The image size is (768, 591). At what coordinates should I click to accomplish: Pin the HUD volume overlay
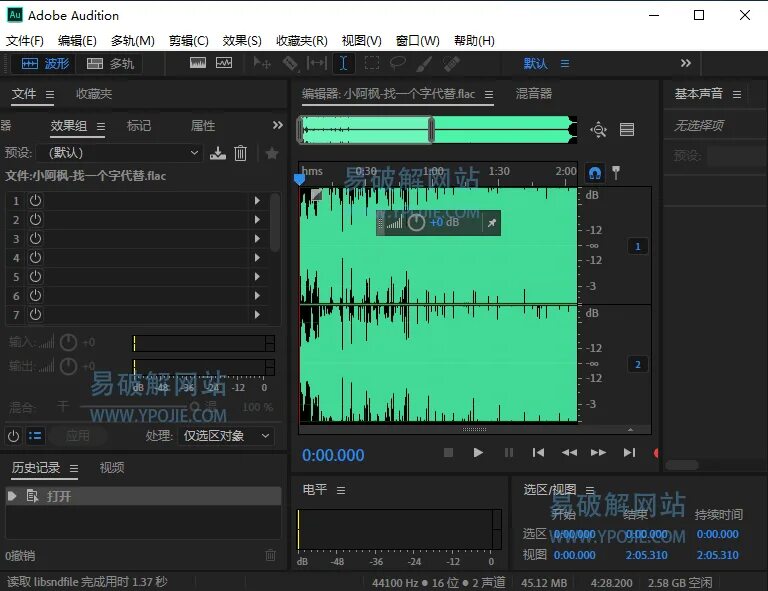(x=491, y=223)
